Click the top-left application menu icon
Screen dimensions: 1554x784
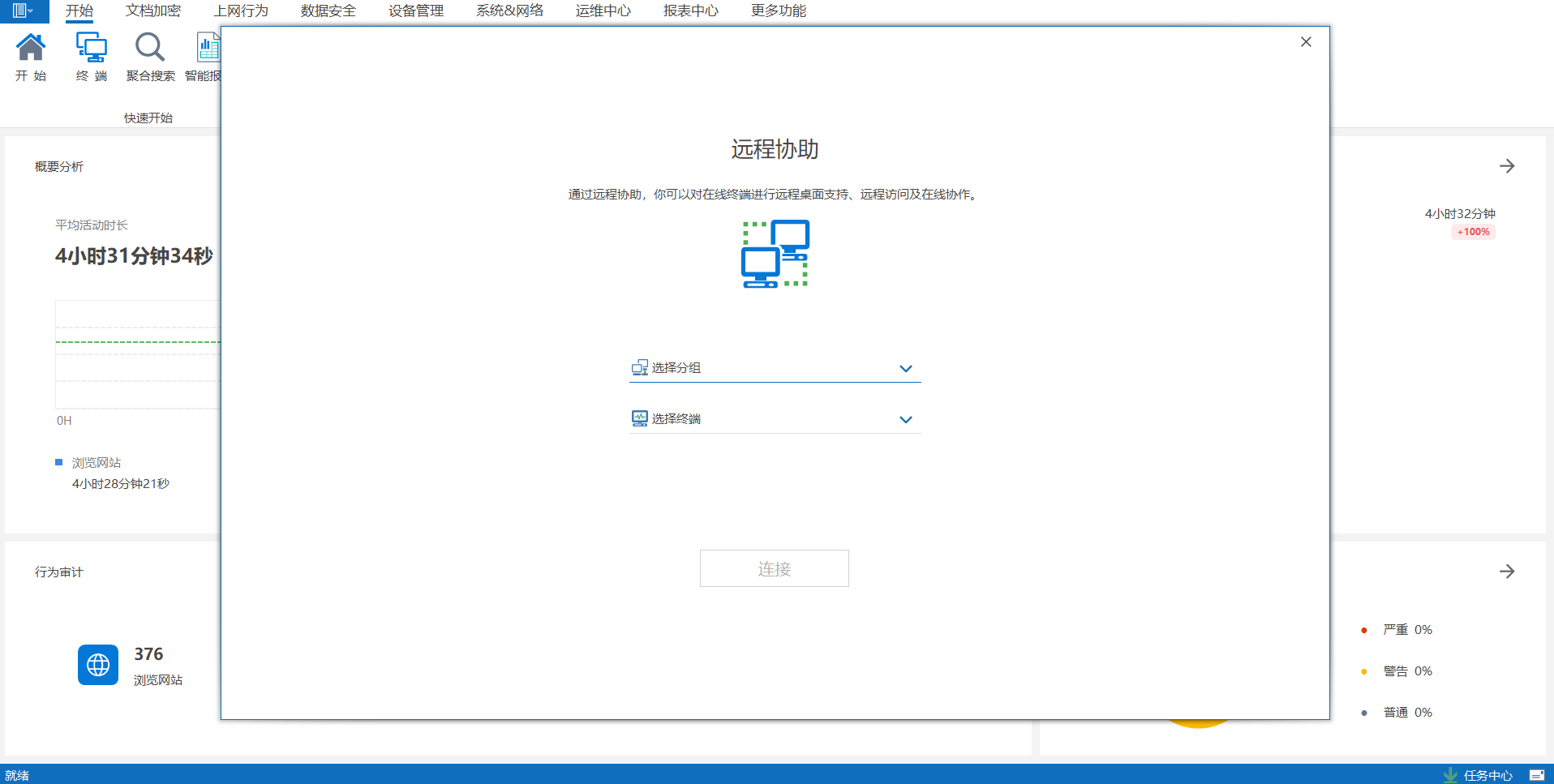tap(23, 11)
